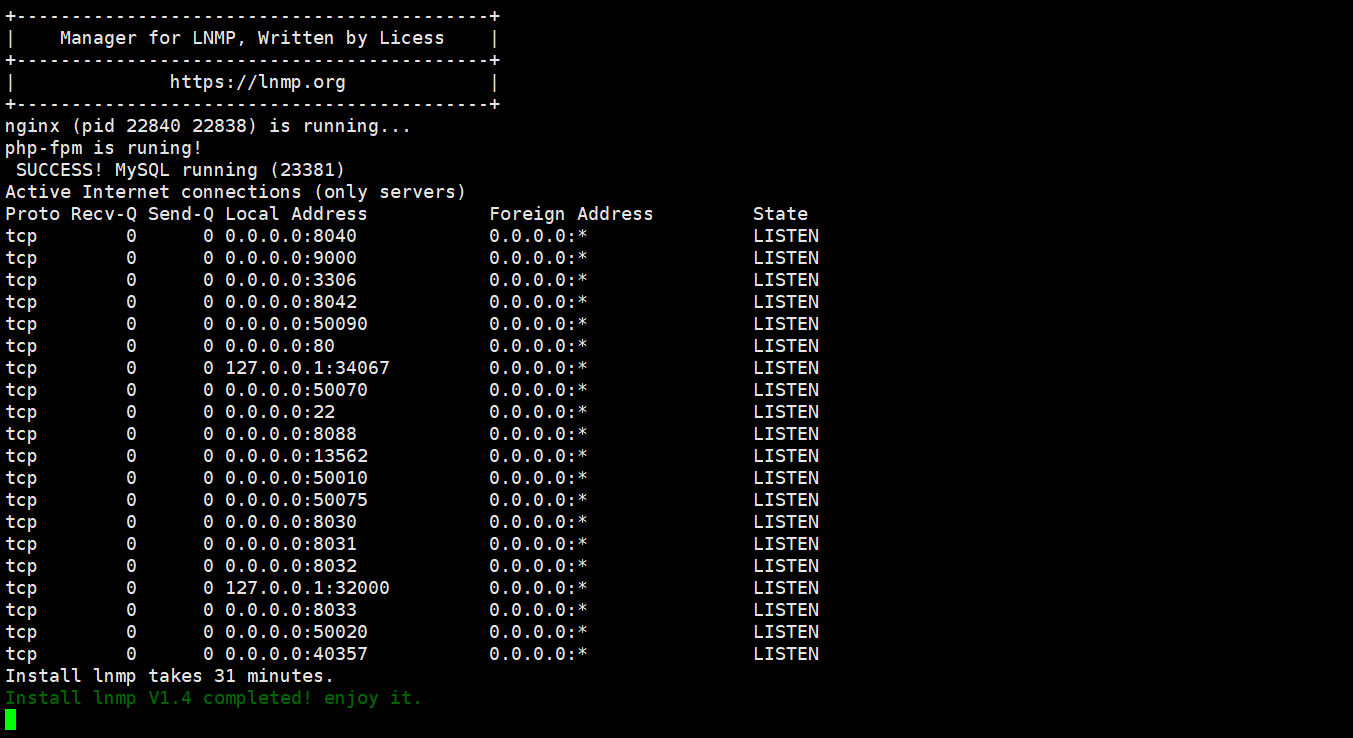Click the 'Recv-Q' column header
This screenshot has width=1353, height=738.
click(103, 214)
